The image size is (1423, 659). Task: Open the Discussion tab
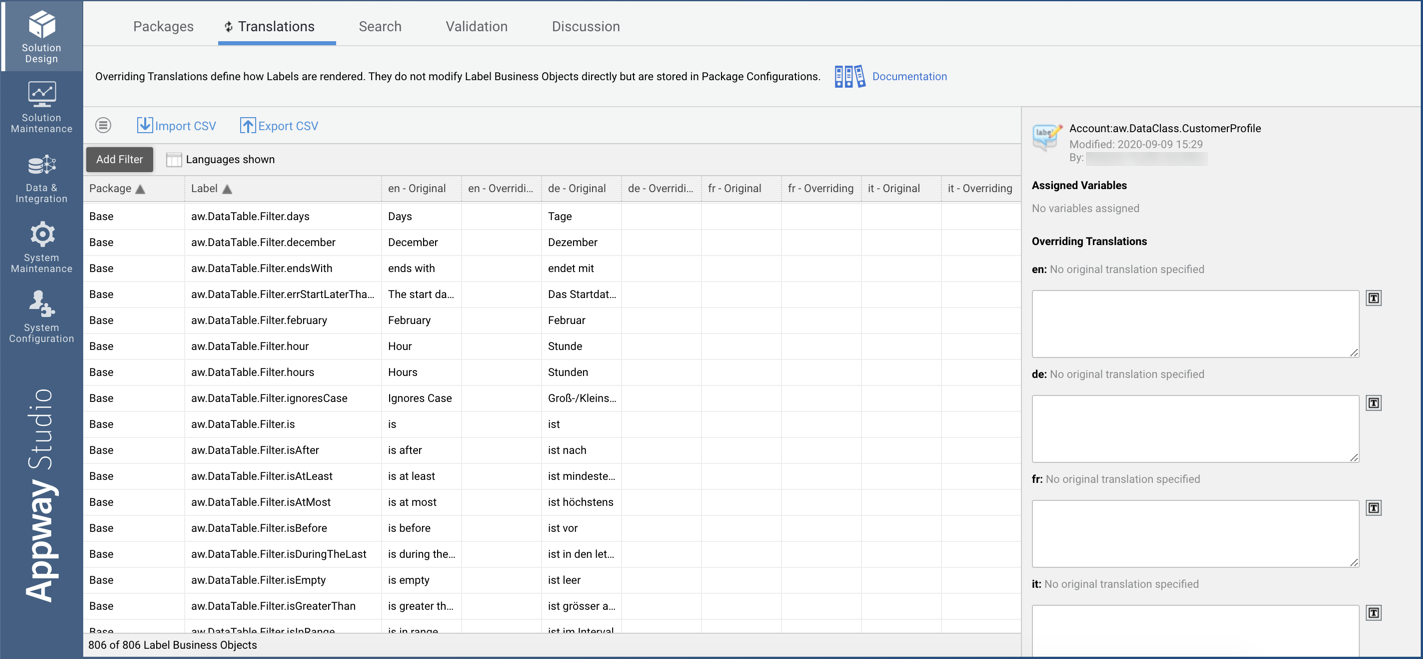(586, 27)
